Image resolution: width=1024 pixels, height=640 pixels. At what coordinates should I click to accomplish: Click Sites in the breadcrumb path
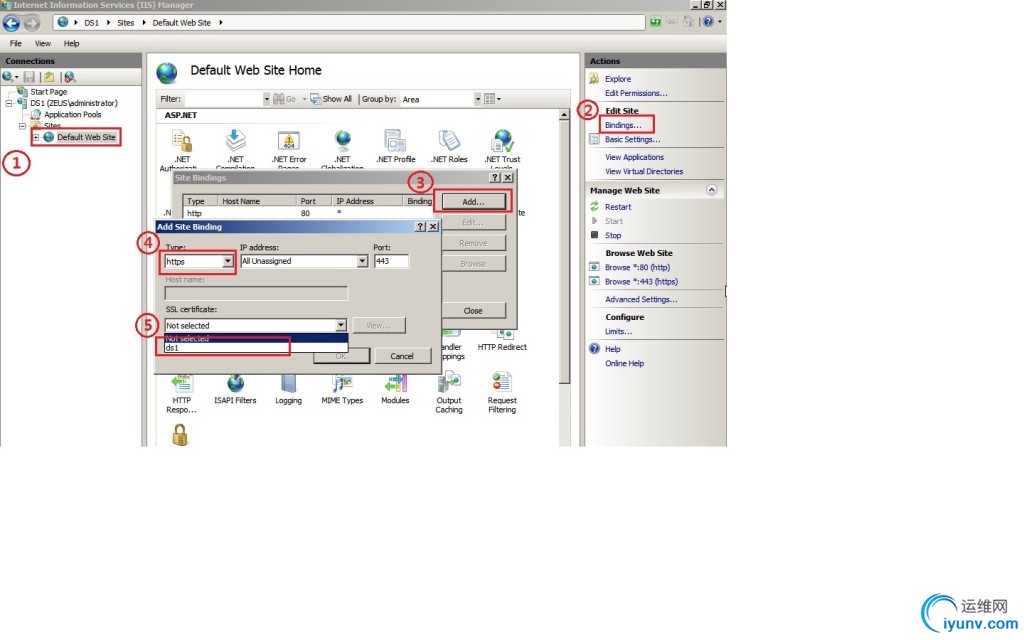(125, 23)
